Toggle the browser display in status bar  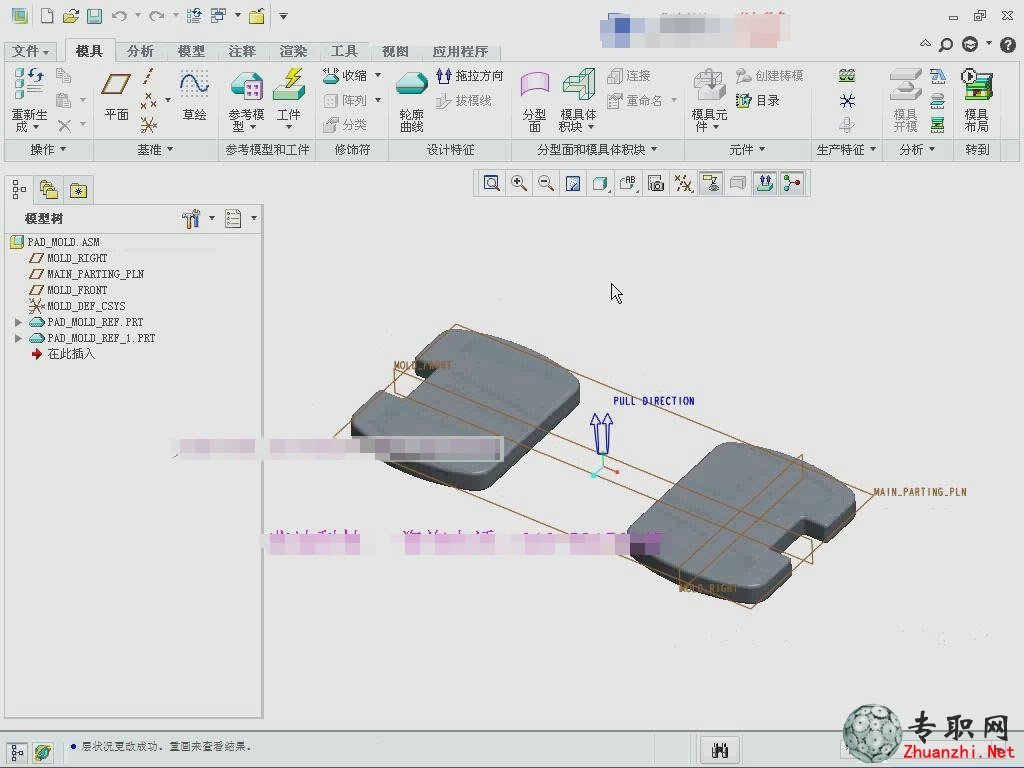click(43, 752)
